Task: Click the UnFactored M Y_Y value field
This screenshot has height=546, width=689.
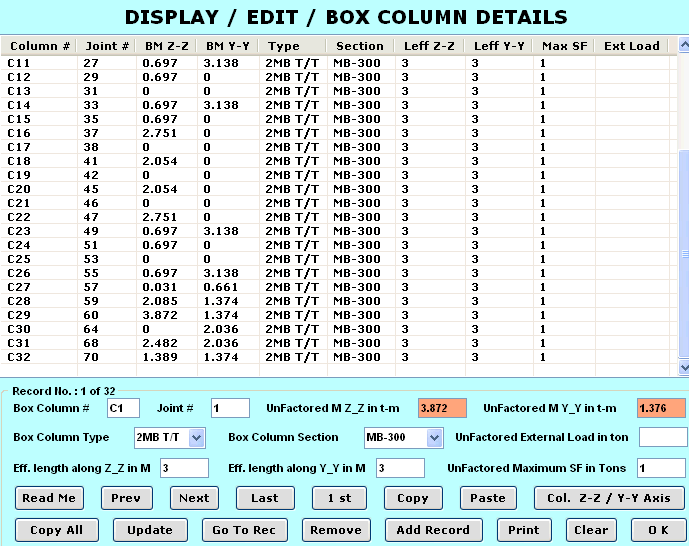Action: click(661, 408)
